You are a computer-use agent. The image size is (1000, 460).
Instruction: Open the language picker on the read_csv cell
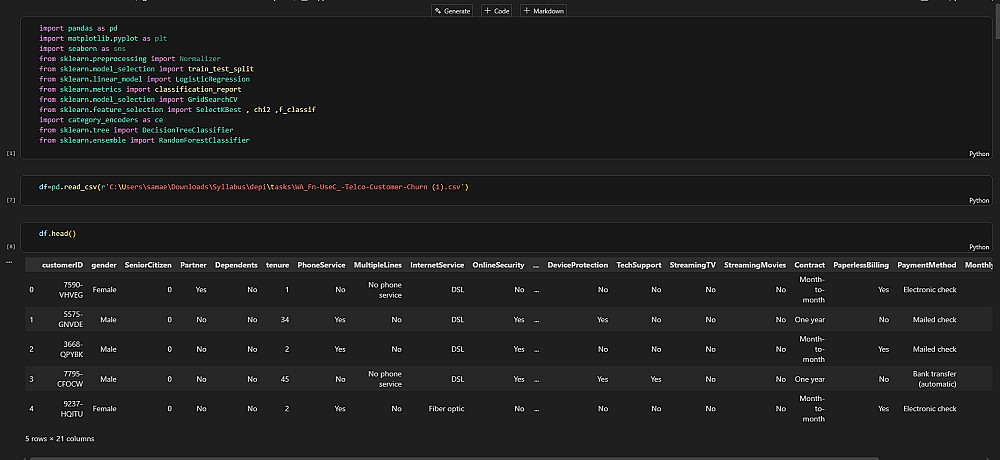pos(979,200)
